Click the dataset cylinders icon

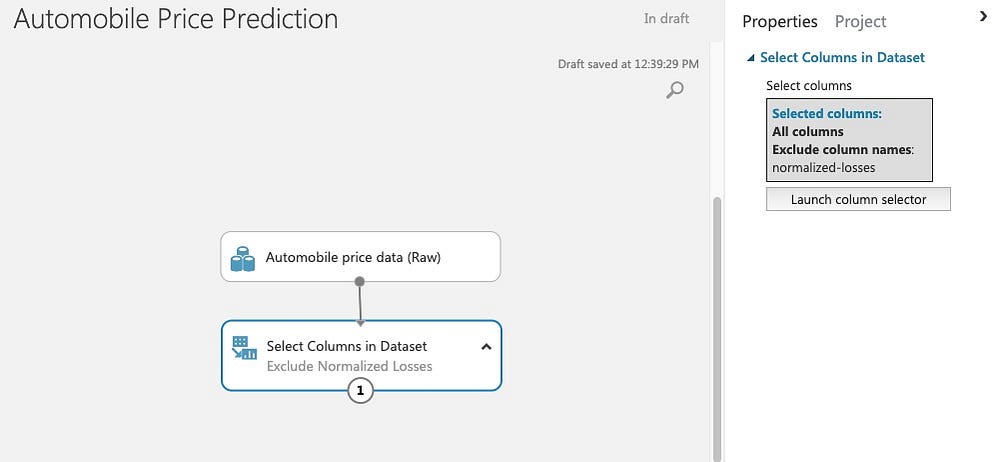pyautogui.click(x=242, y=259)
